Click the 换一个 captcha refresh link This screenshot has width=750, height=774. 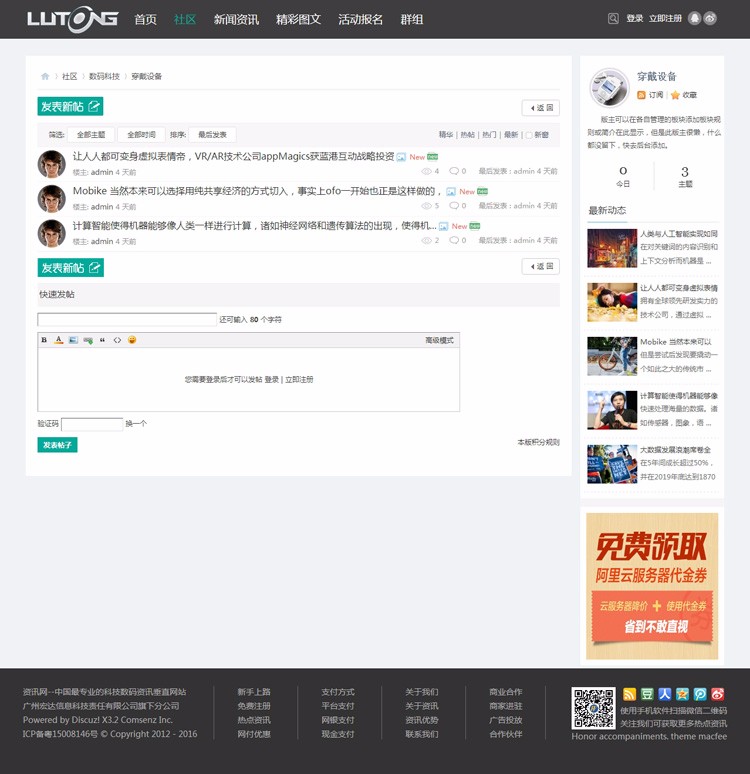(136, 424)
